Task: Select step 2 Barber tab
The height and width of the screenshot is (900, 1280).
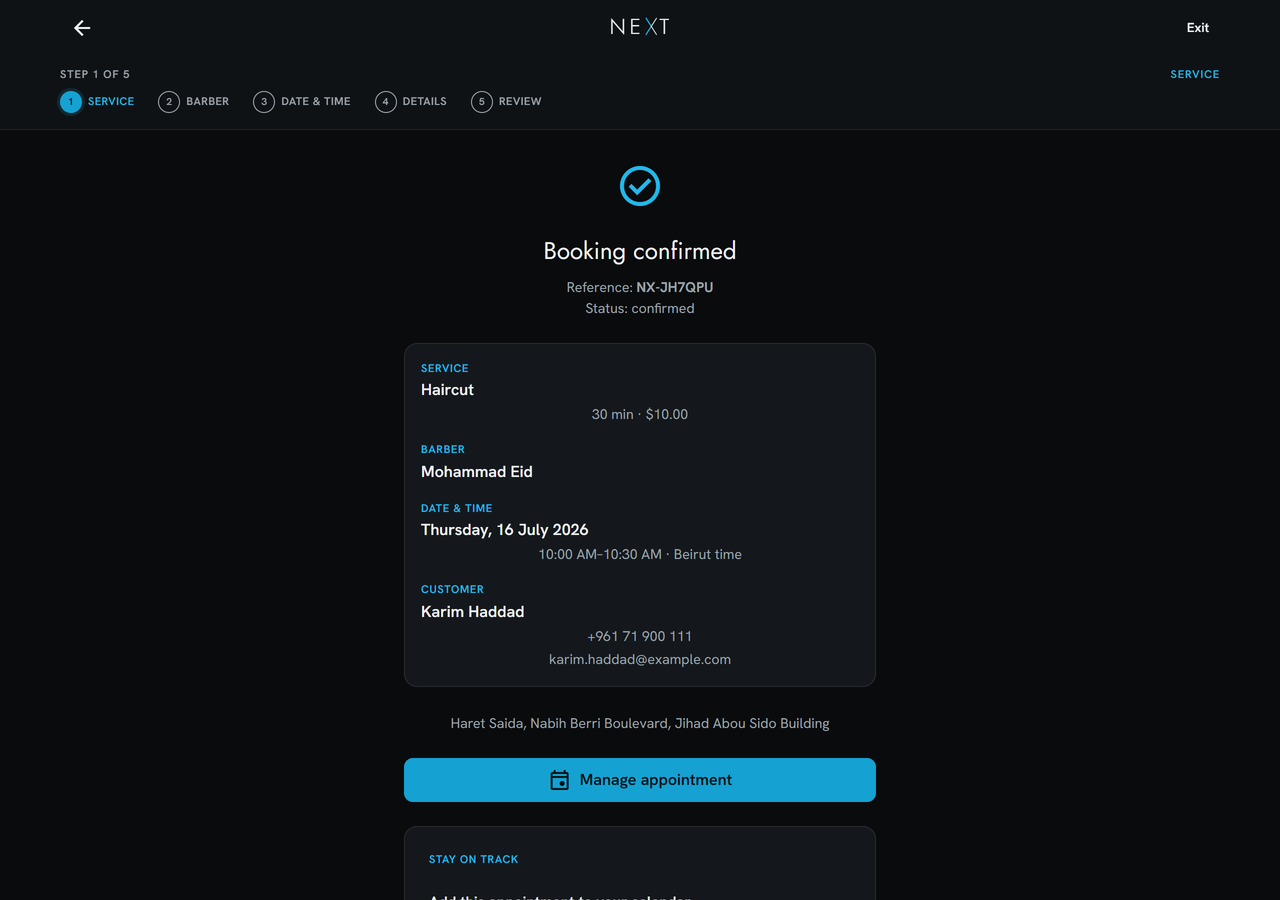Action: (194, 101)
